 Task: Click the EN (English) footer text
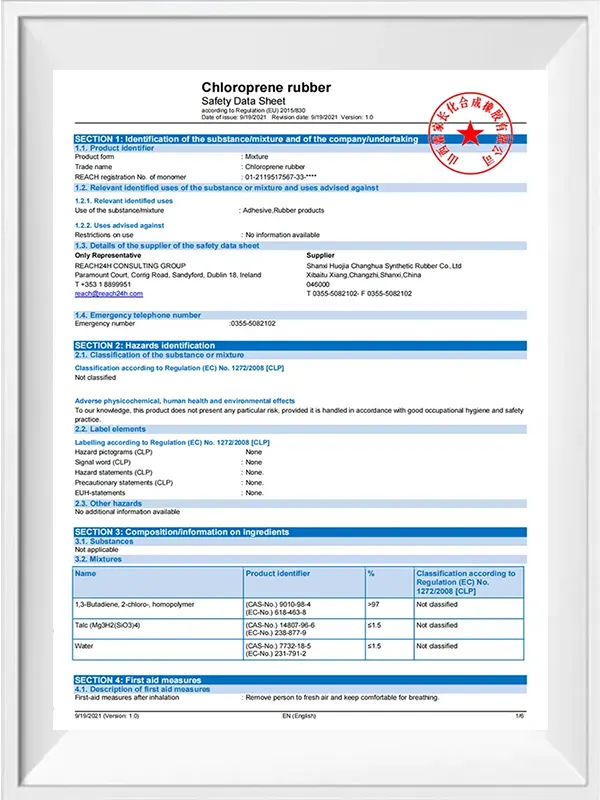(299, 717)
